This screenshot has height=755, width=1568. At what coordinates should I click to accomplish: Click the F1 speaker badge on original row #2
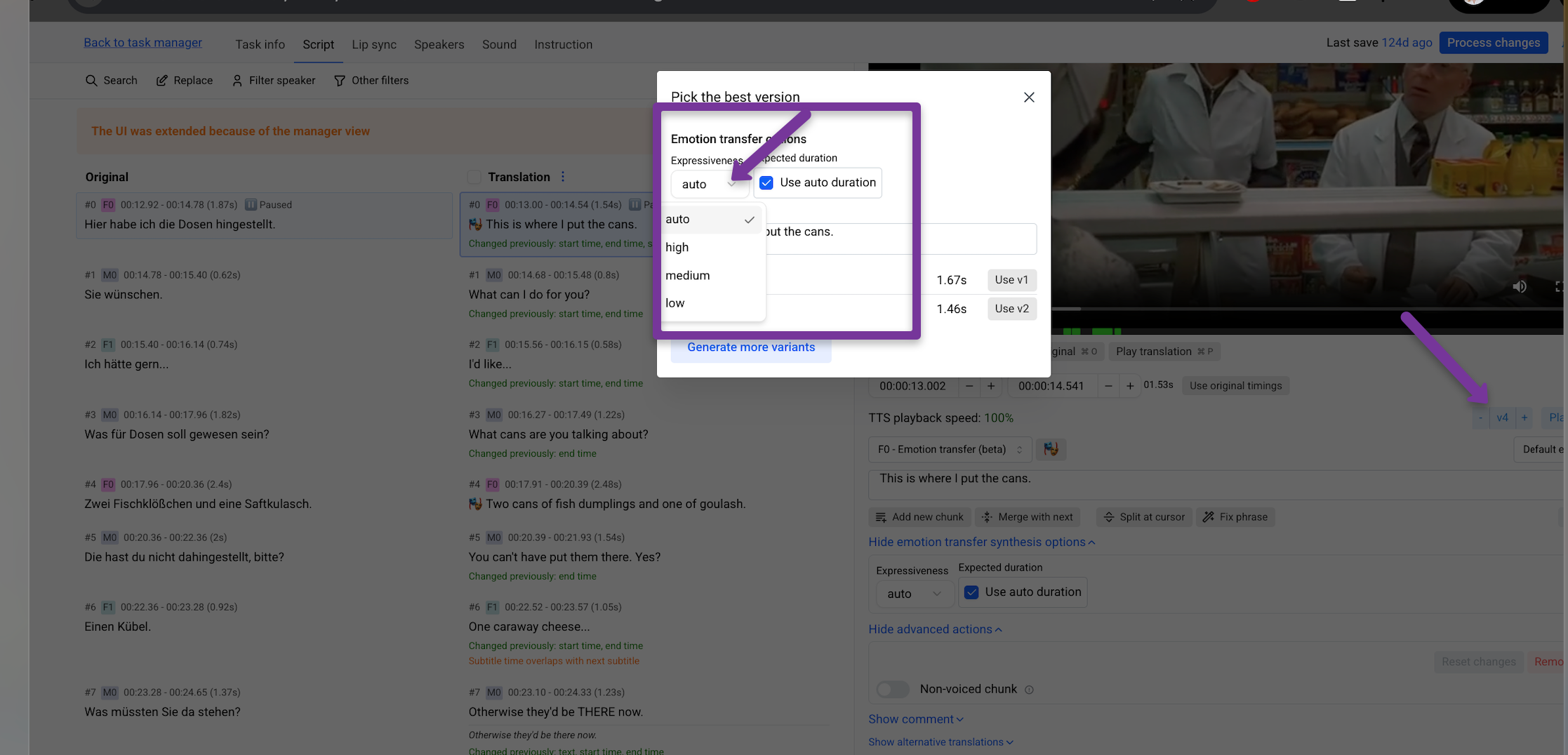point(108,345)
